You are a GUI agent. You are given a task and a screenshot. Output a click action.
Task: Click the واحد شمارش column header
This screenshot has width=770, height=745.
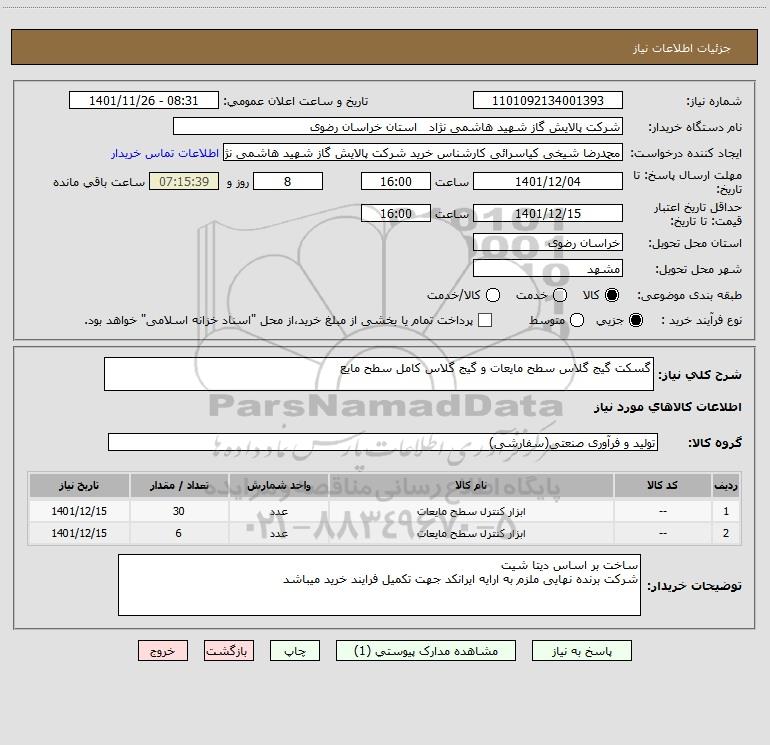(278, 485)
